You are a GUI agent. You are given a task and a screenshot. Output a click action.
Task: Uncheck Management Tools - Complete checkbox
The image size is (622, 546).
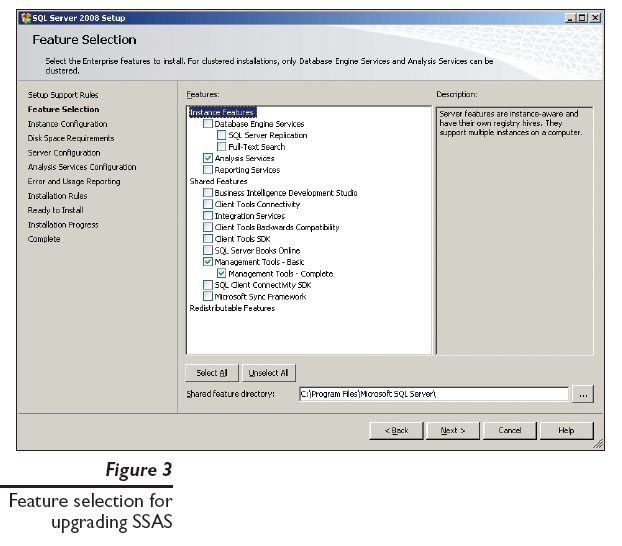221,273
